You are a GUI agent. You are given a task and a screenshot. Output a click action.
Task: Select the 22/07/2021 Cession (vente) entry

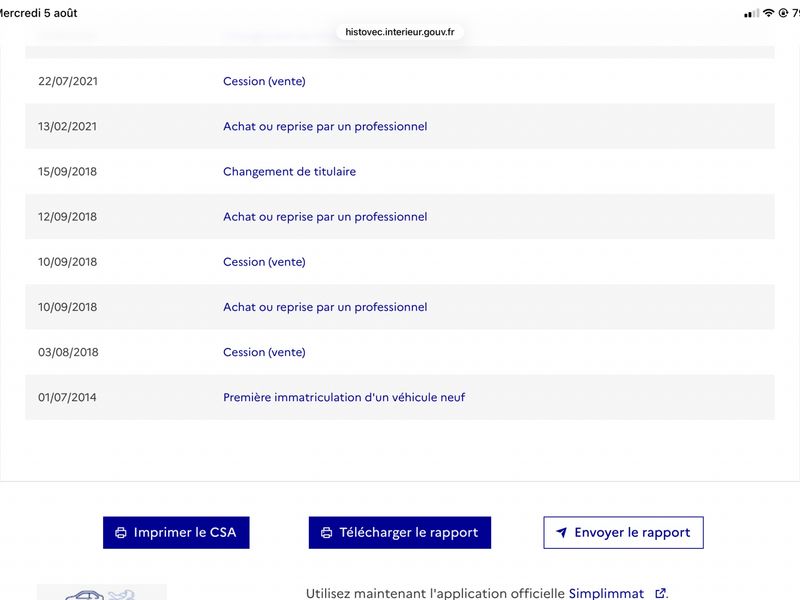coord(399,81)
